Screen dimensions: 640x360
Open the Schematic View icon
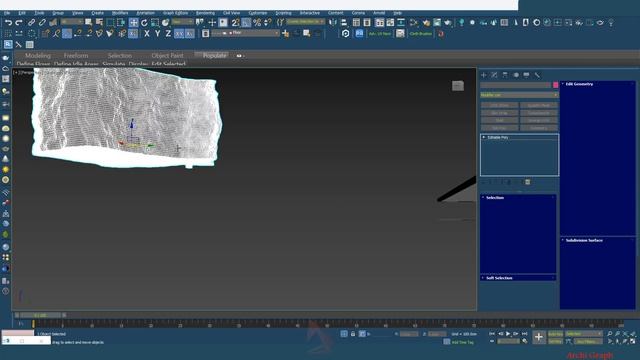[x=401, y=23]
